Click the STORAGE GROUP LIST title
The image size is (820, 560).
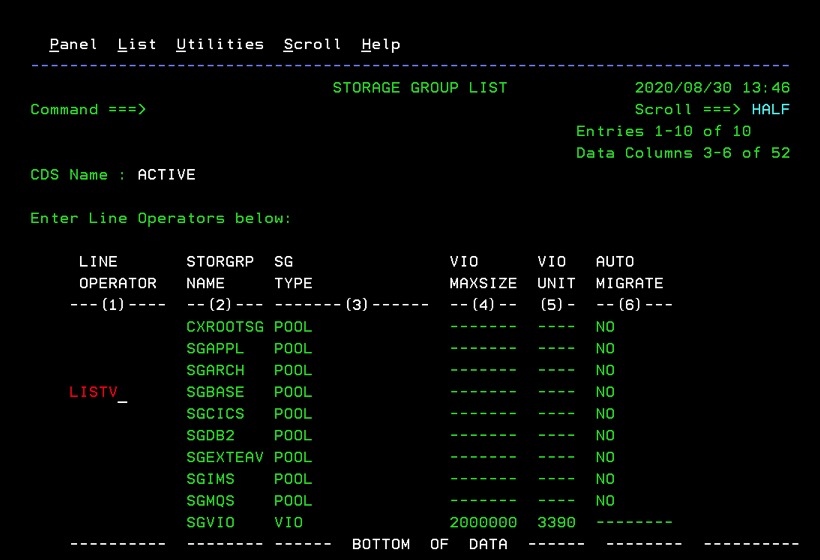click(420, 88)
